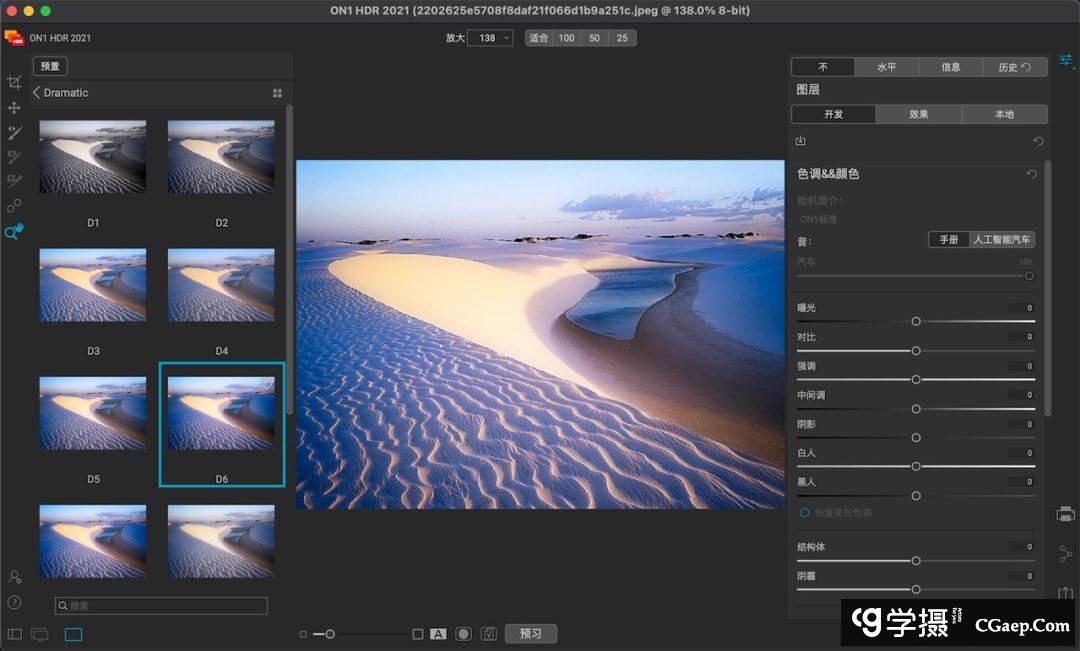
Task: Activate the Zoom and Pan view tool
Action: click(14, 231)
